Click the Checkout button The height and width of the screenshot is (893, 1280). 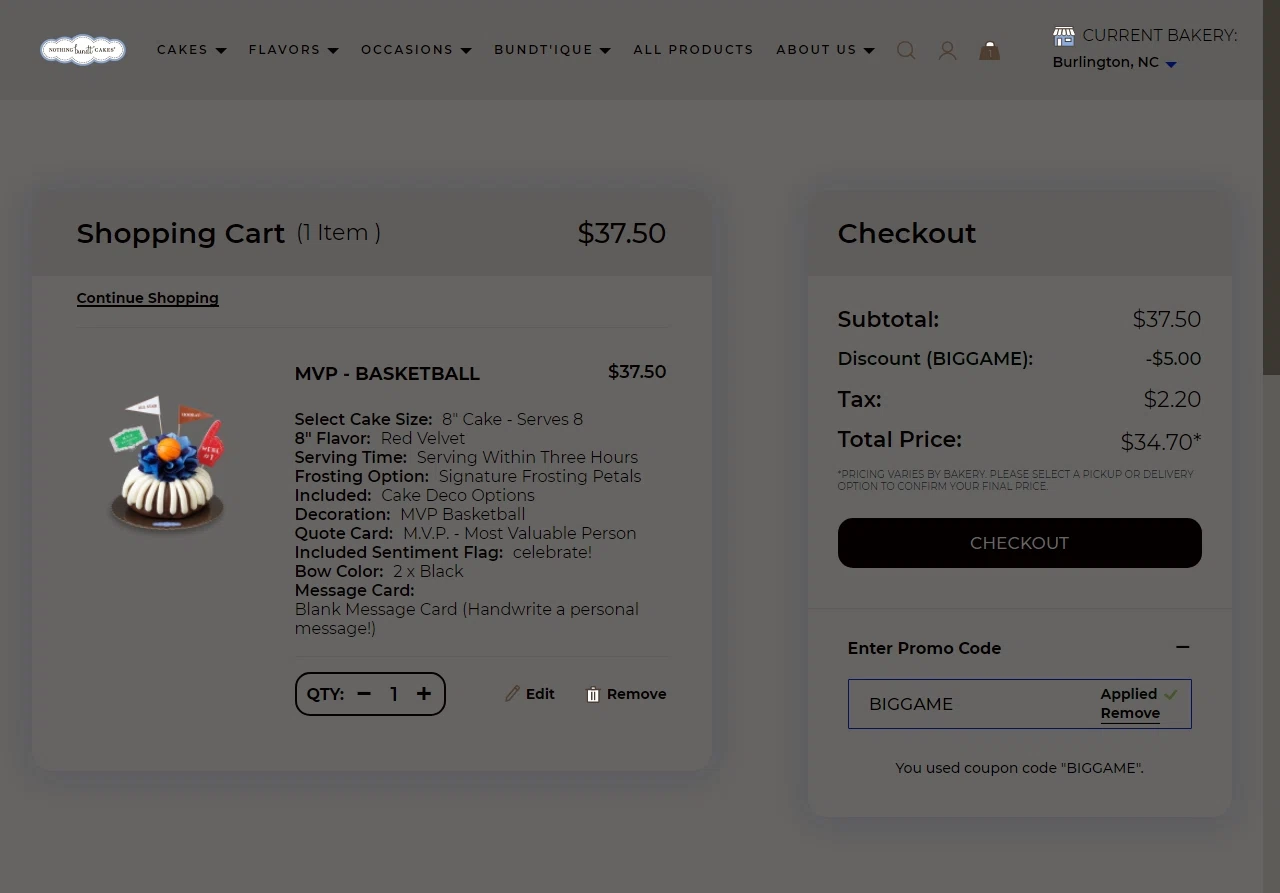[x=1019, y=543]
